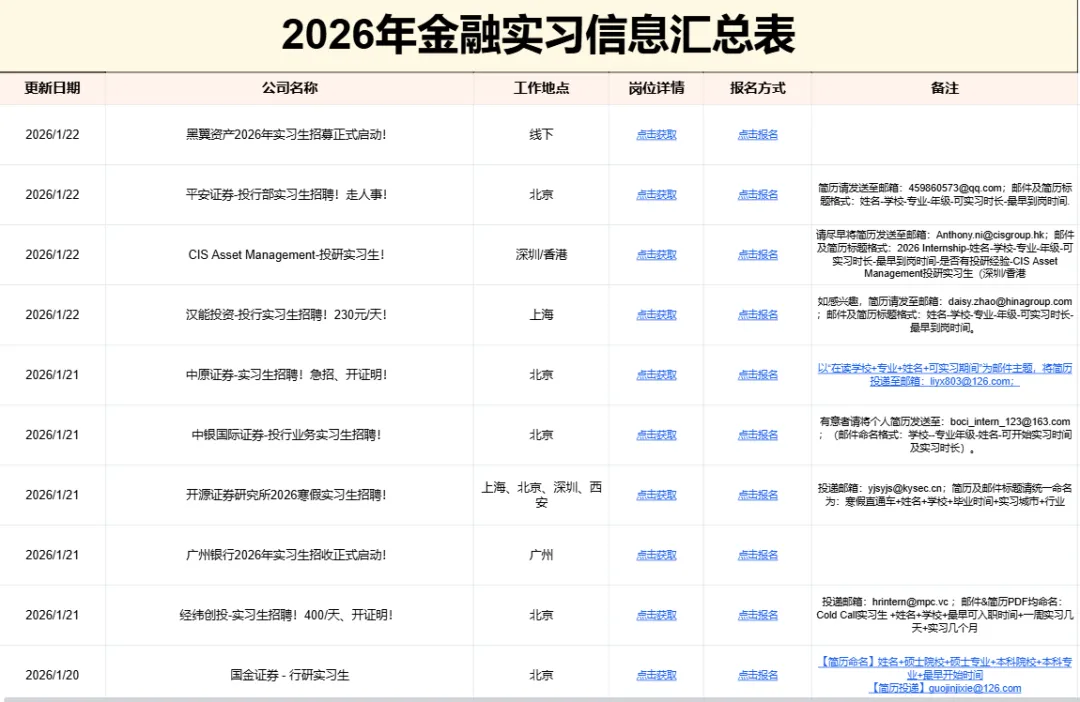Open 点击报名 link for 黑翼资产 row
Screen dimensions: 1080x702
point(758,135)
